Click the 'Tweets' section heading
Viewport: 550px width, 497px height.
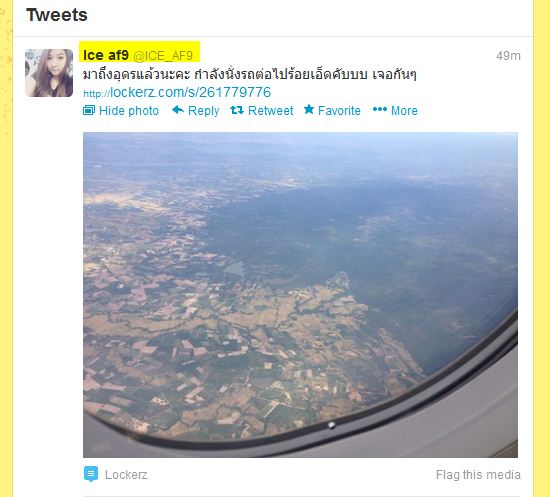pos(57,15)
